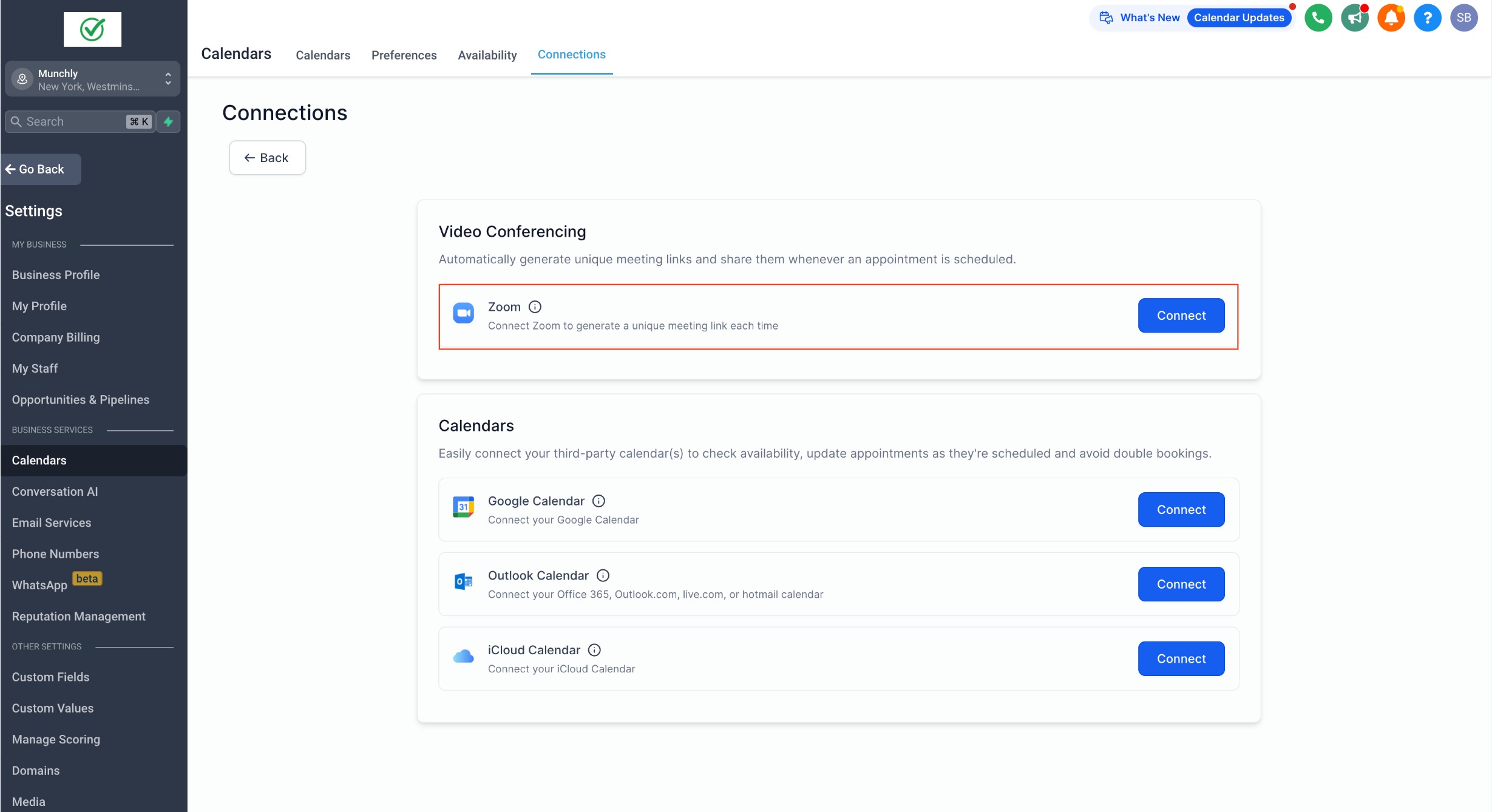
Task: Open Domains settings
Action: point(36,771)
